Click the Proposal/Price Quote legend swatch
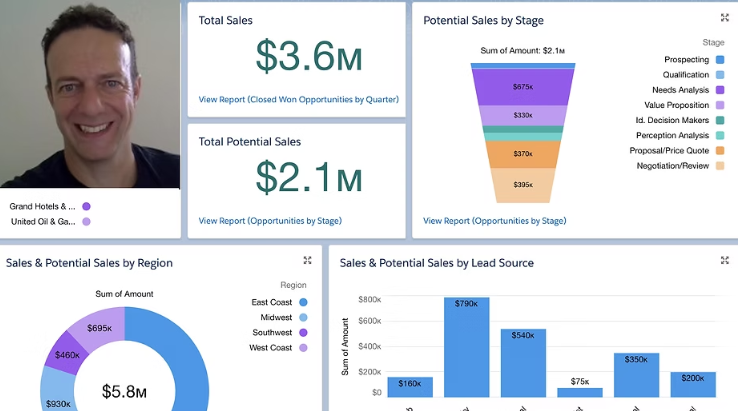738x411 pixels. point(720,151)
